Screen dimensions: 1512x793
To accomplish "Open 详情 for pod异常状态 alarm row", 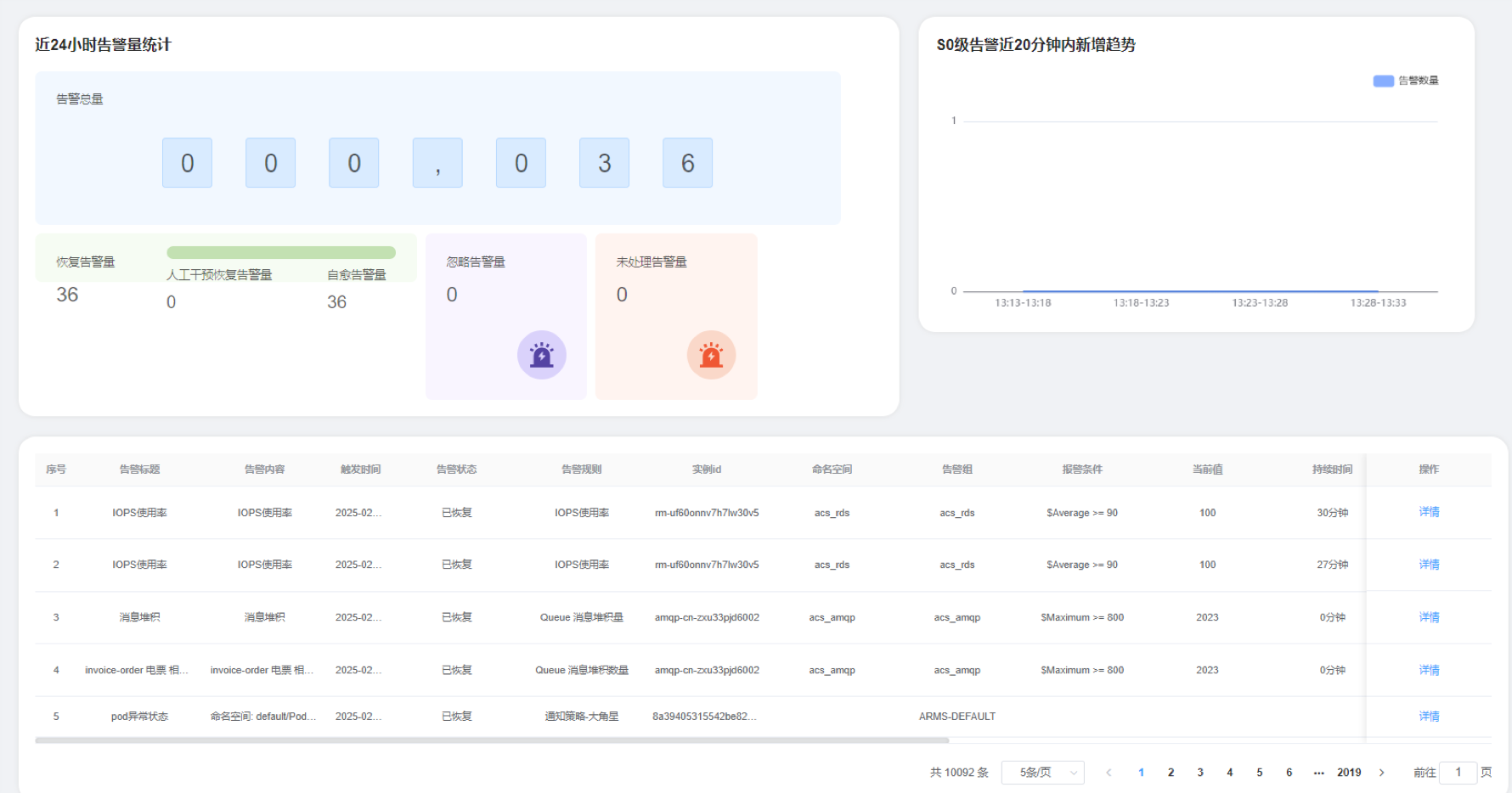I will (1429, 717).
